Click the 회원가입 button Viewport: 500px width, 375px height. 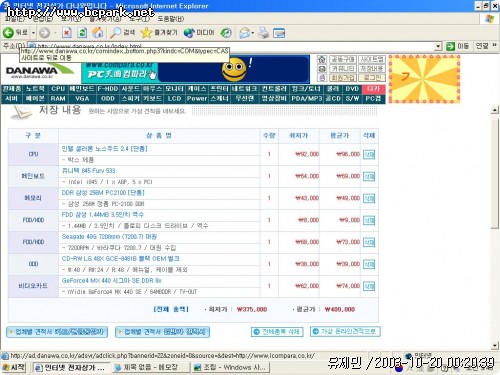343,78
